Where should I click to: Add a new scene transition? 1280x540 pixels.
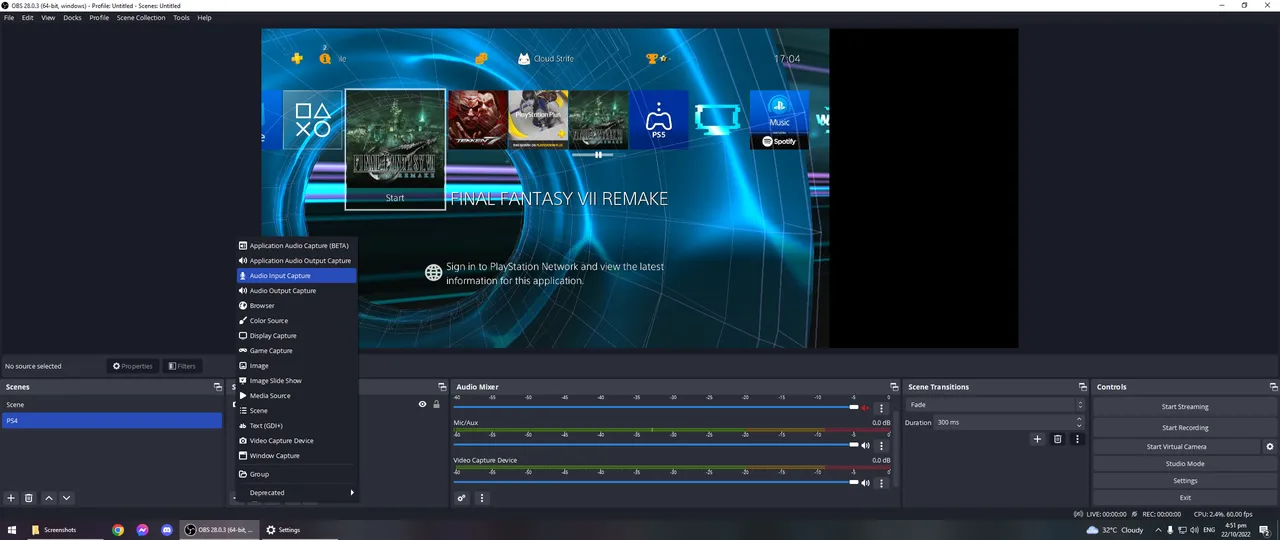(x=1037, y=439)
